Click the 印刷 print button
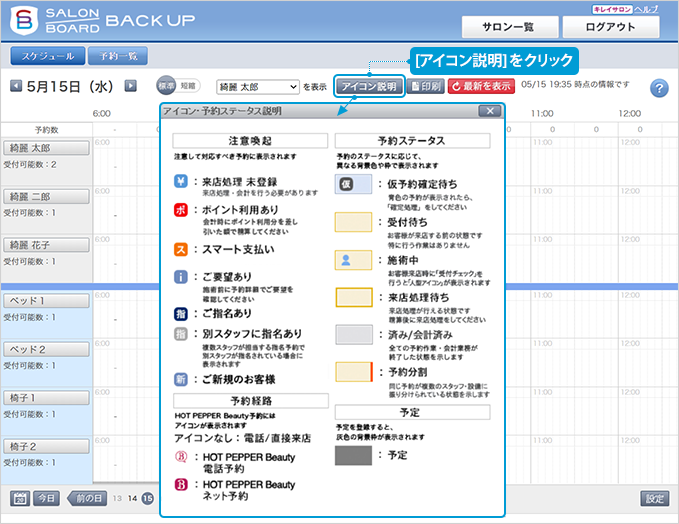 pos(426,86)
